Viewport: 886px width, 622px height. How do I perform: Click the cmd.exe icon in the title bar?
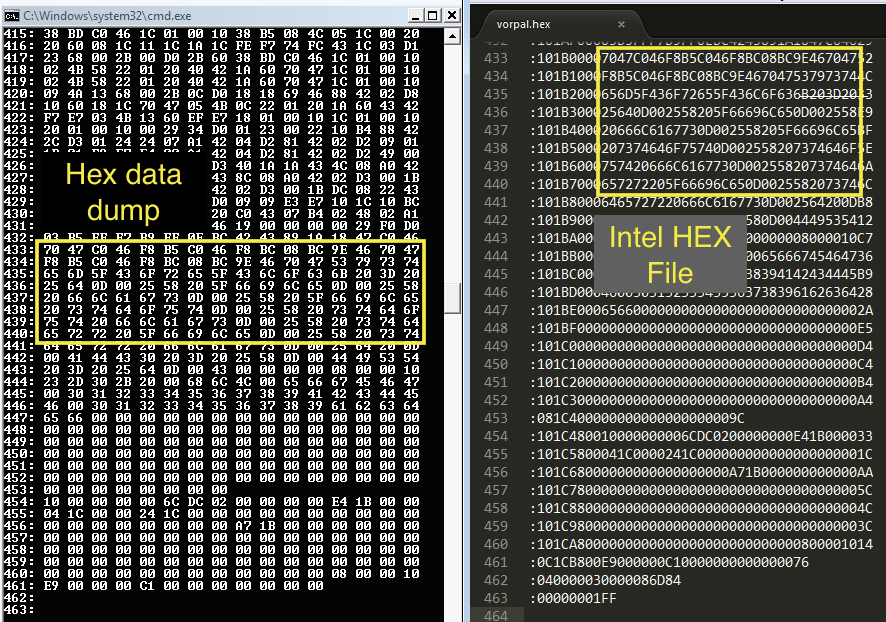pos(10,15)
